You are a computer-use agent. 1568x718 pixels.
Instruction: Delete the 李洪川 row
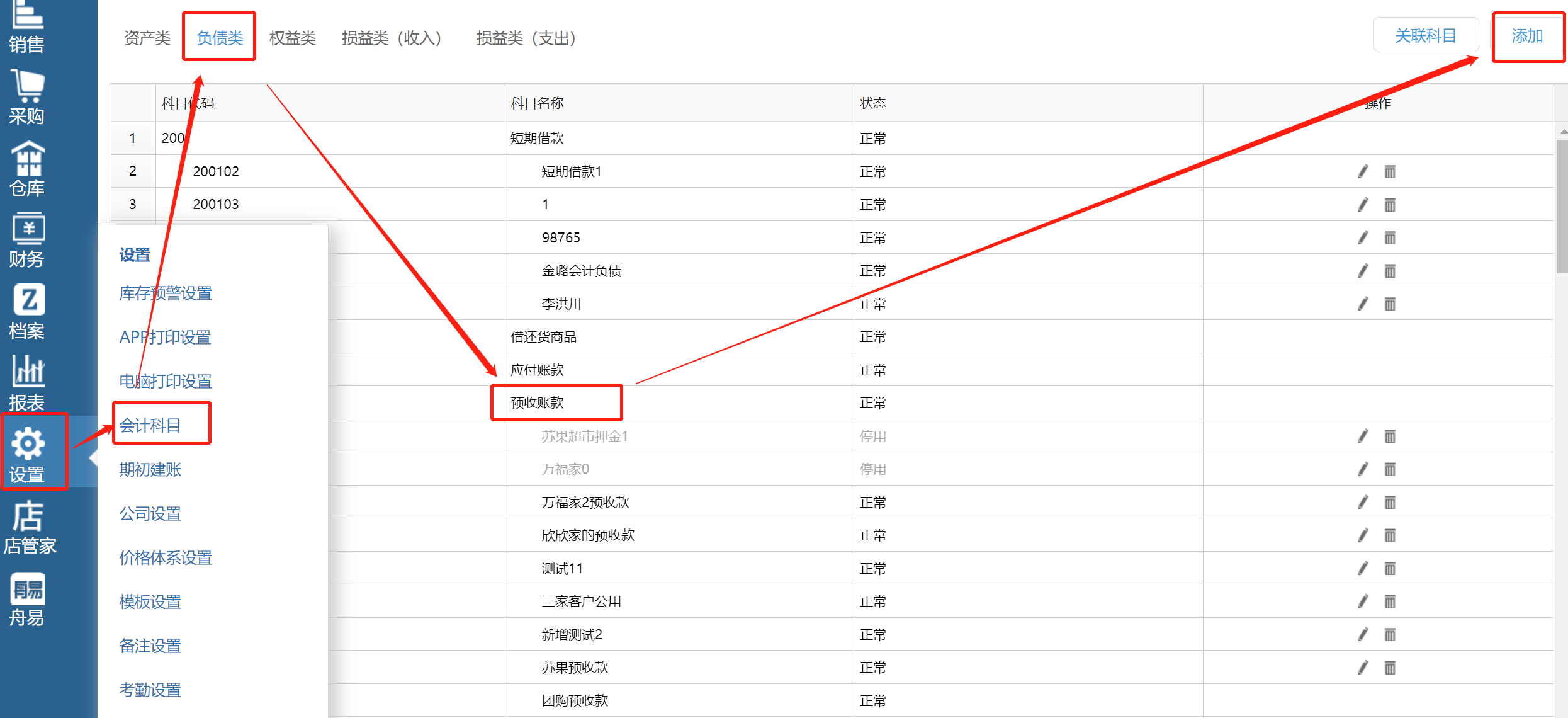[1390, 304]
